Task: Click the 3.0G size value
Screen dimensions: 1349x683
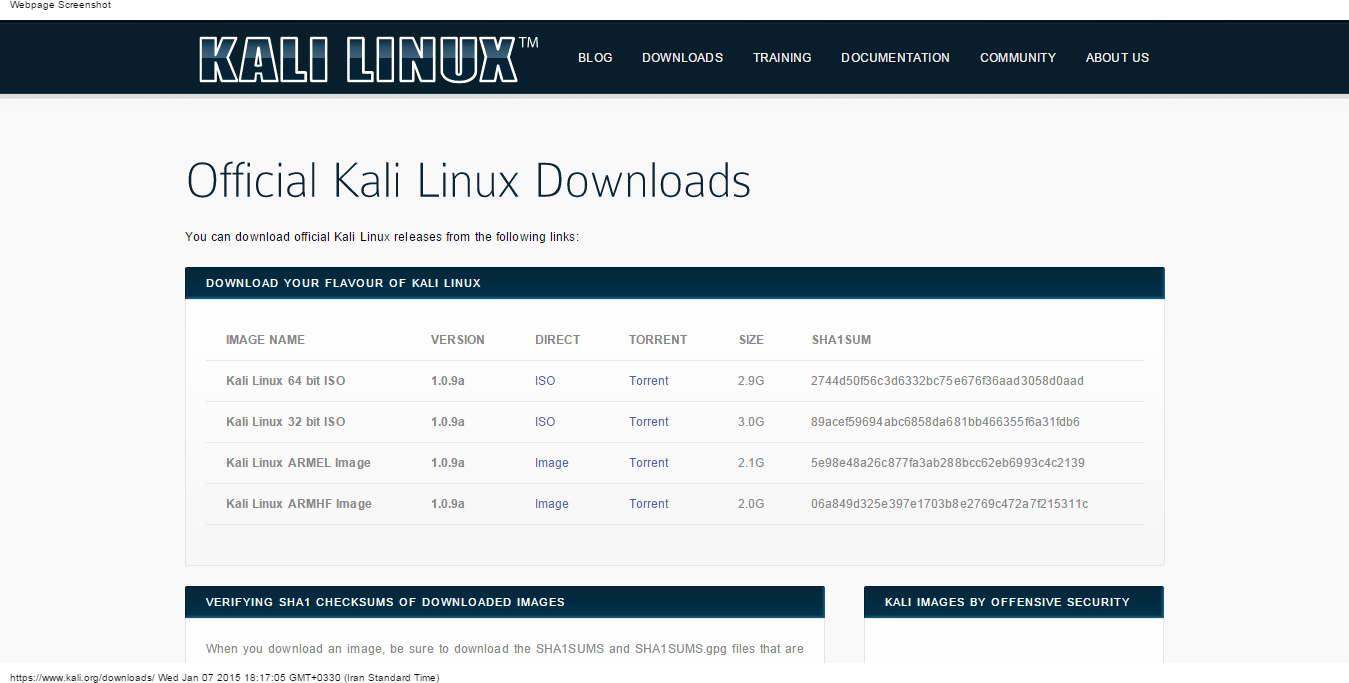Action: 751,422
